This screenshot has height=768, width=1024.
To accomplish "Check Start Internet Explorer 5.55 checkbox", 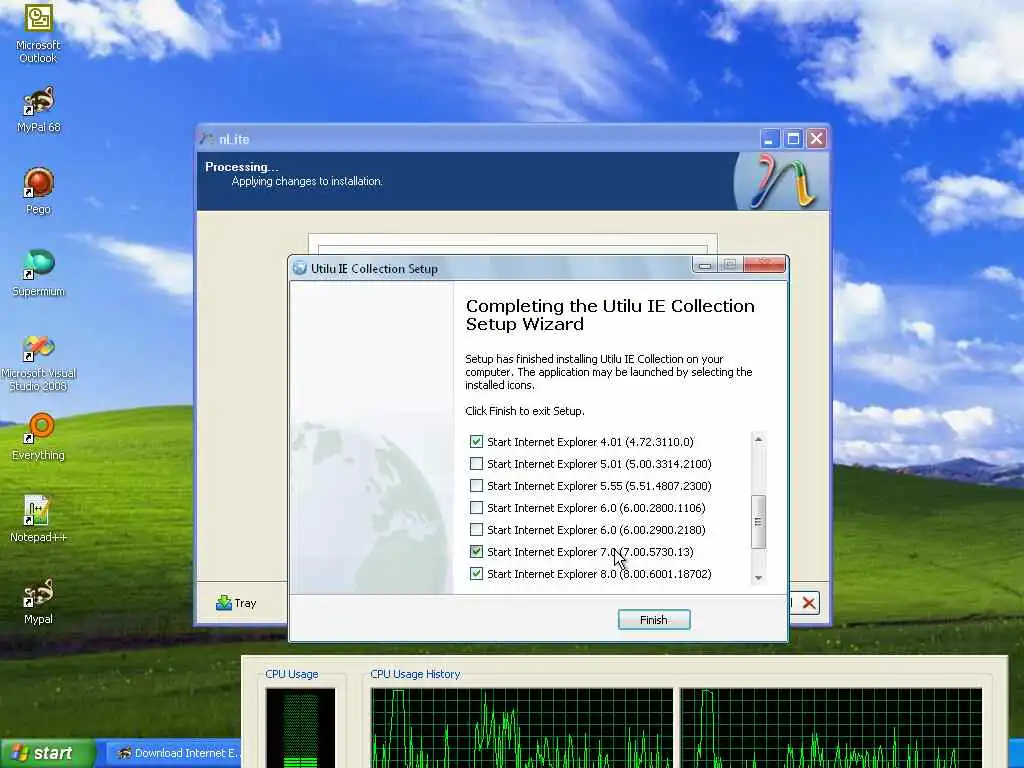I will click(476, 486).
